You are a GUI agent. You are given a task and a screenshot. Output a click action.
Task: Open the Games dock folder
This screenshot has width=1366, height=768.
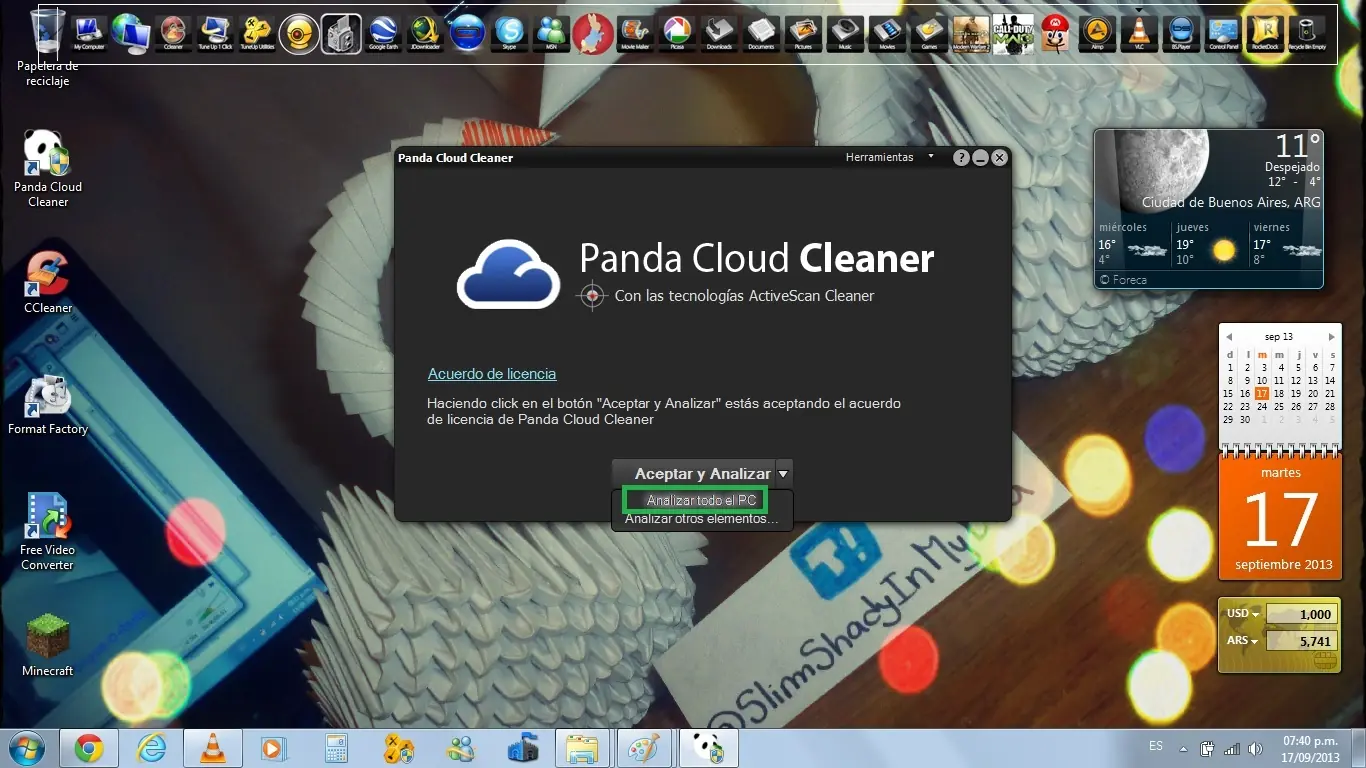click(x=929, y=34)
